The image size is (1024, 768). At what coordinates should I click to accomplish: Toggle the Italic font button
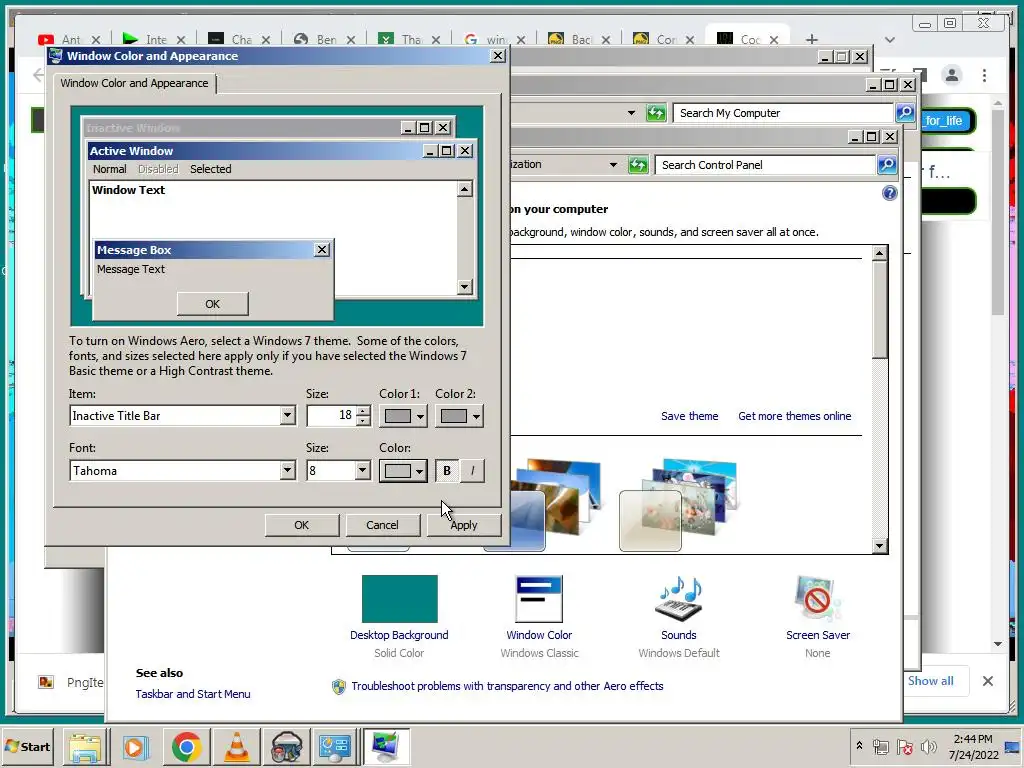click(x=472, y=471)
